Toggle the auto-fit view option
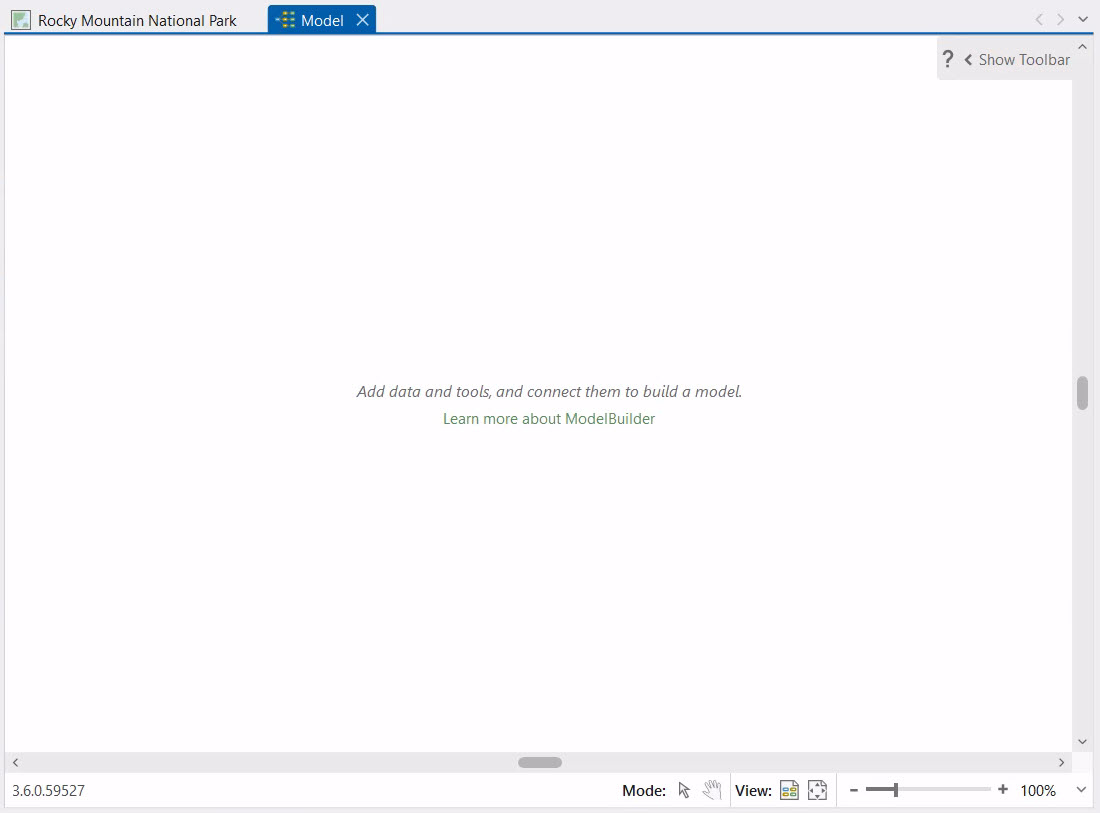1100x813 pixels. click(817, 790)
